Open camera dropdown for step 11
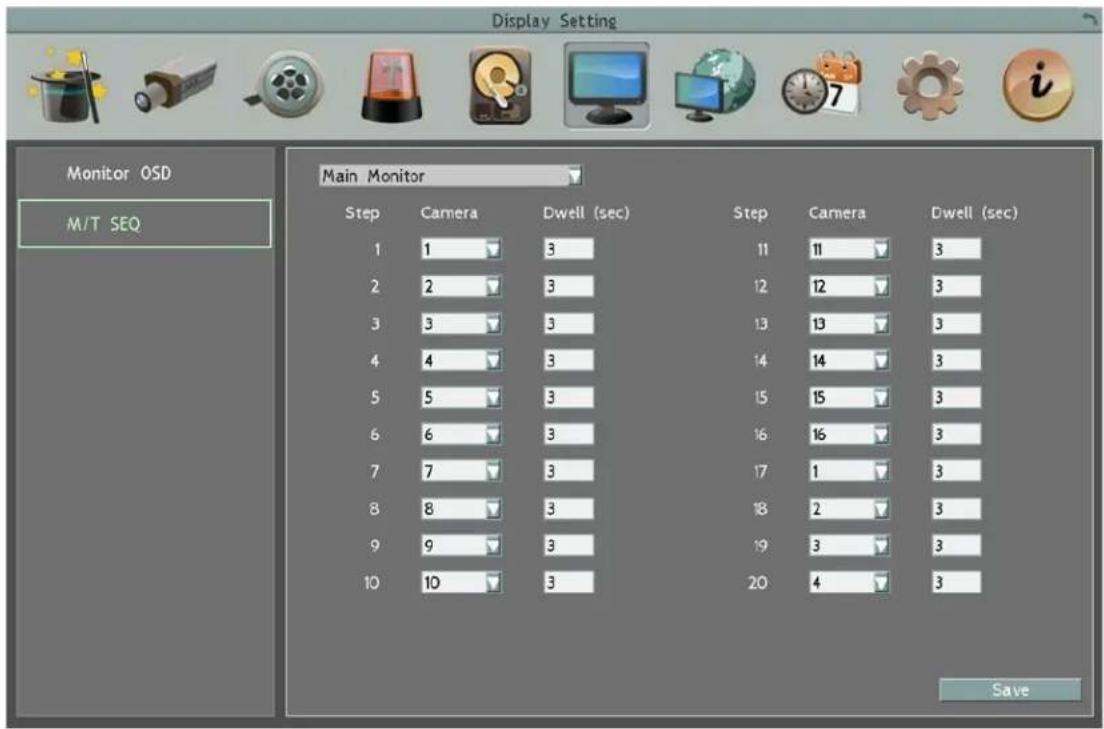The image size is (1104, 729). [849, 249]
